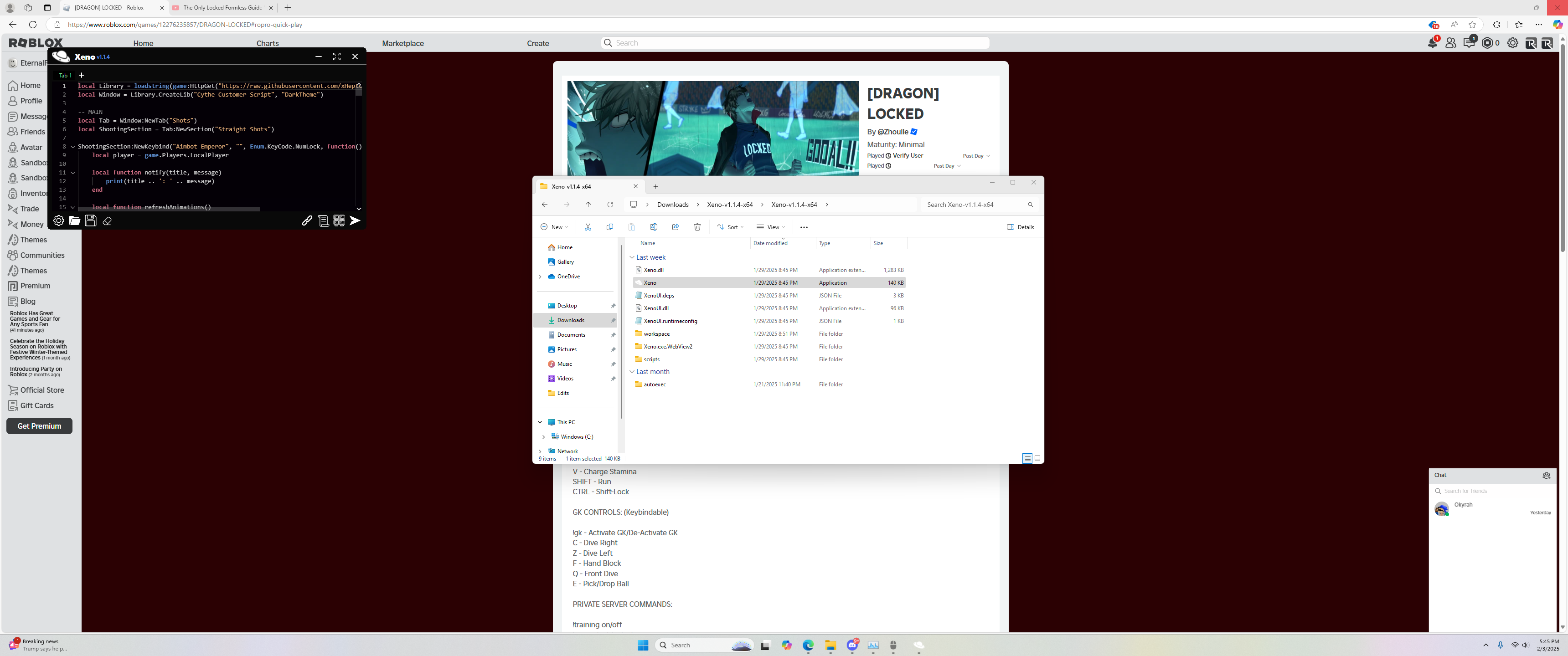Open Charts in Roblox top navigation
1568x656 pixels.
click(267, 43)
